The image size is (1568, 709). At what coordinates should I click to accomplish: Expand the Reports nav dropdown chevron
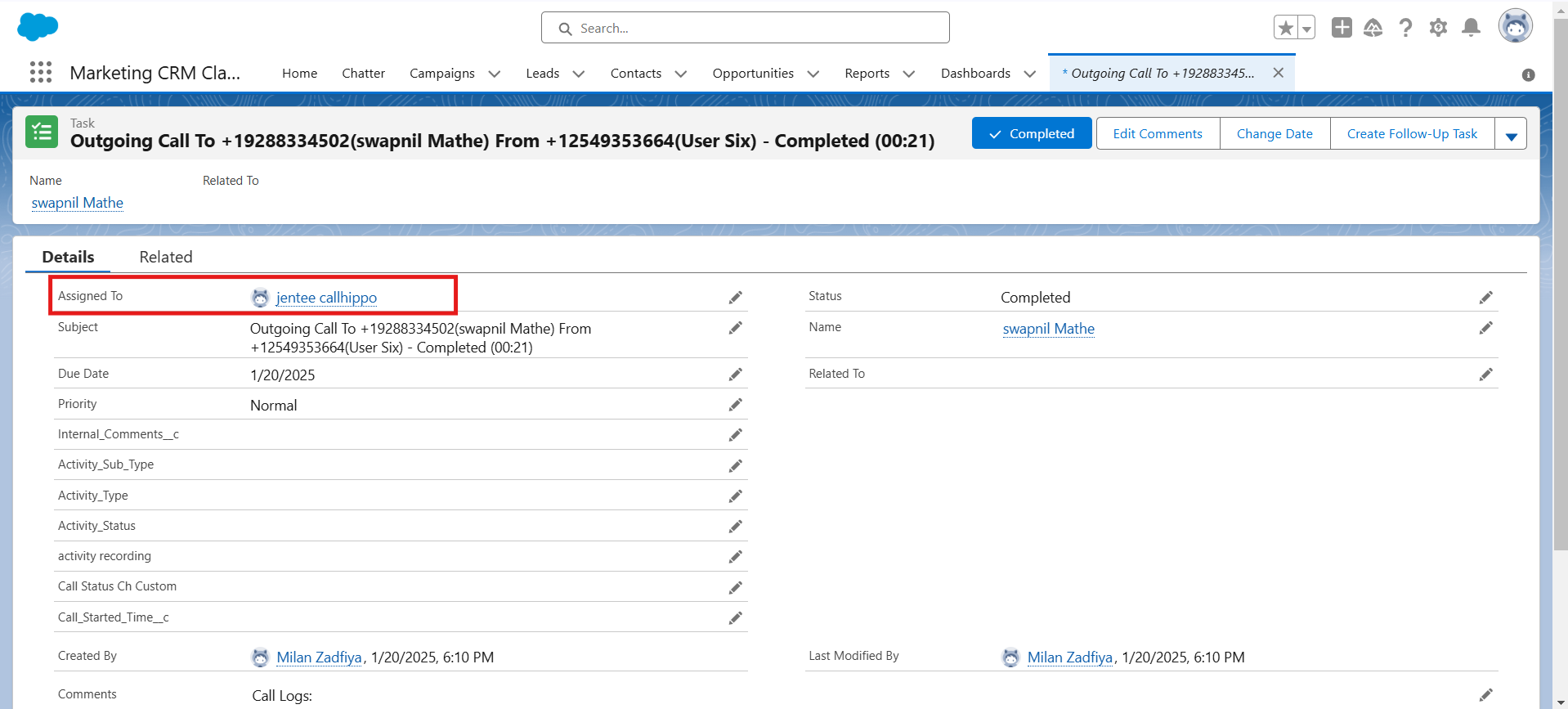point(909,74)
